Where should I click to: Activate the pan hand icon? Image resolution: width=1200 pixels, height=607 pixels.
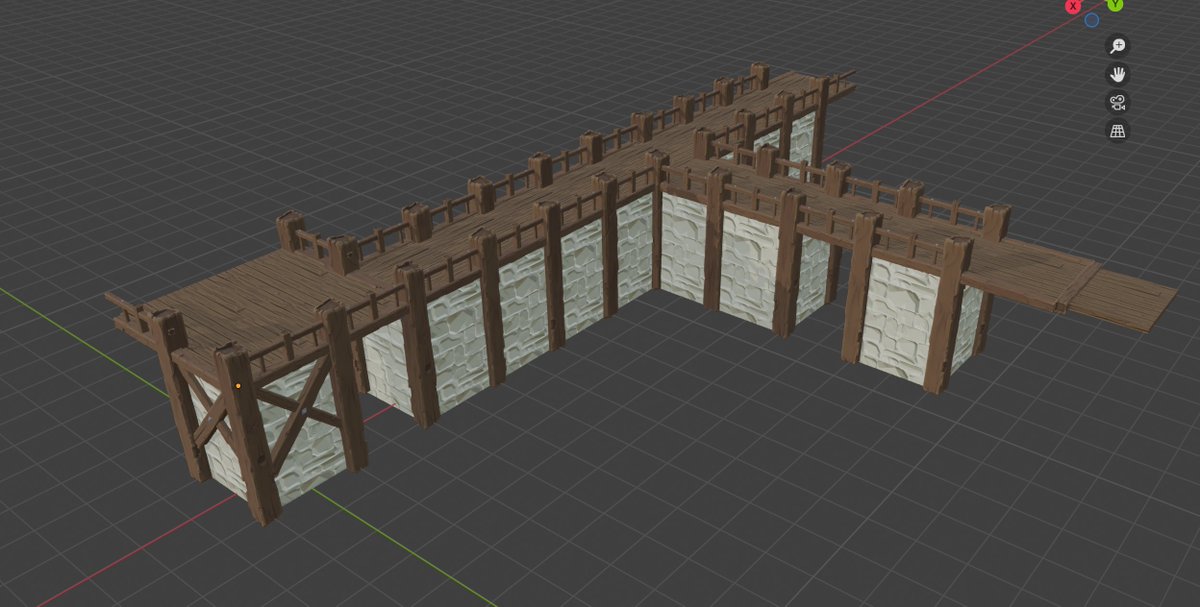[x=1117, y=74]
